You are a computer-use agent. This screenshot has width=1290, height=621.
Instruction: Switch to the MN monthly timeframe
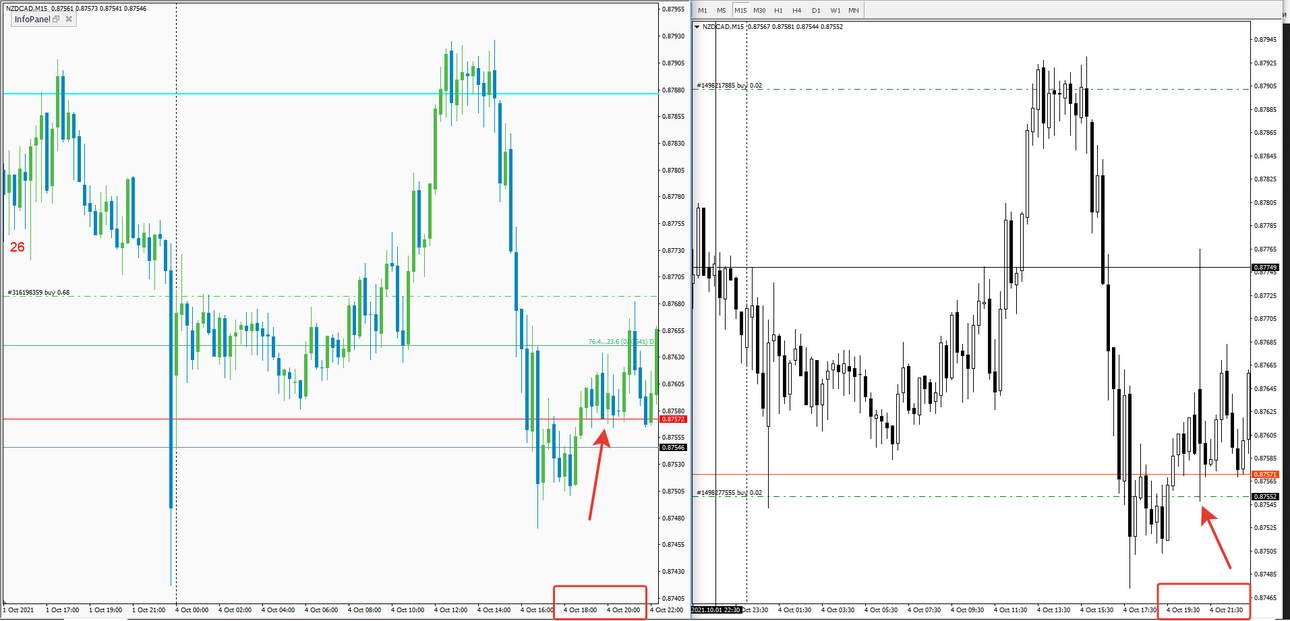853,10
